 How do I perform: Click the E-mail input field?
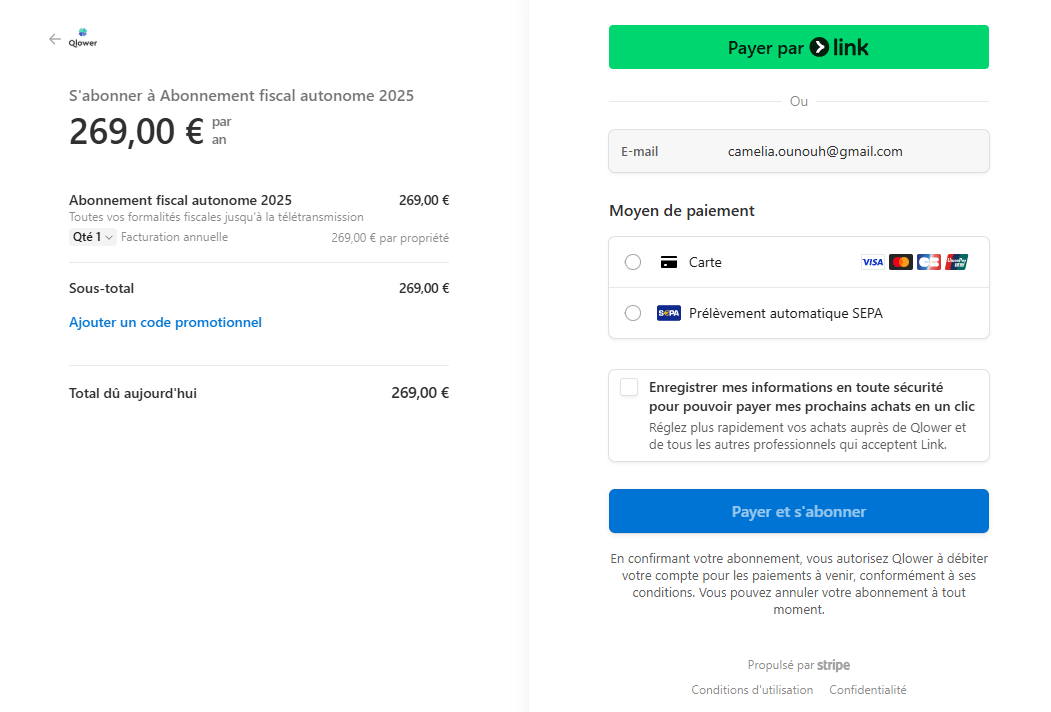pyautogui.click(x=798, y=152)
